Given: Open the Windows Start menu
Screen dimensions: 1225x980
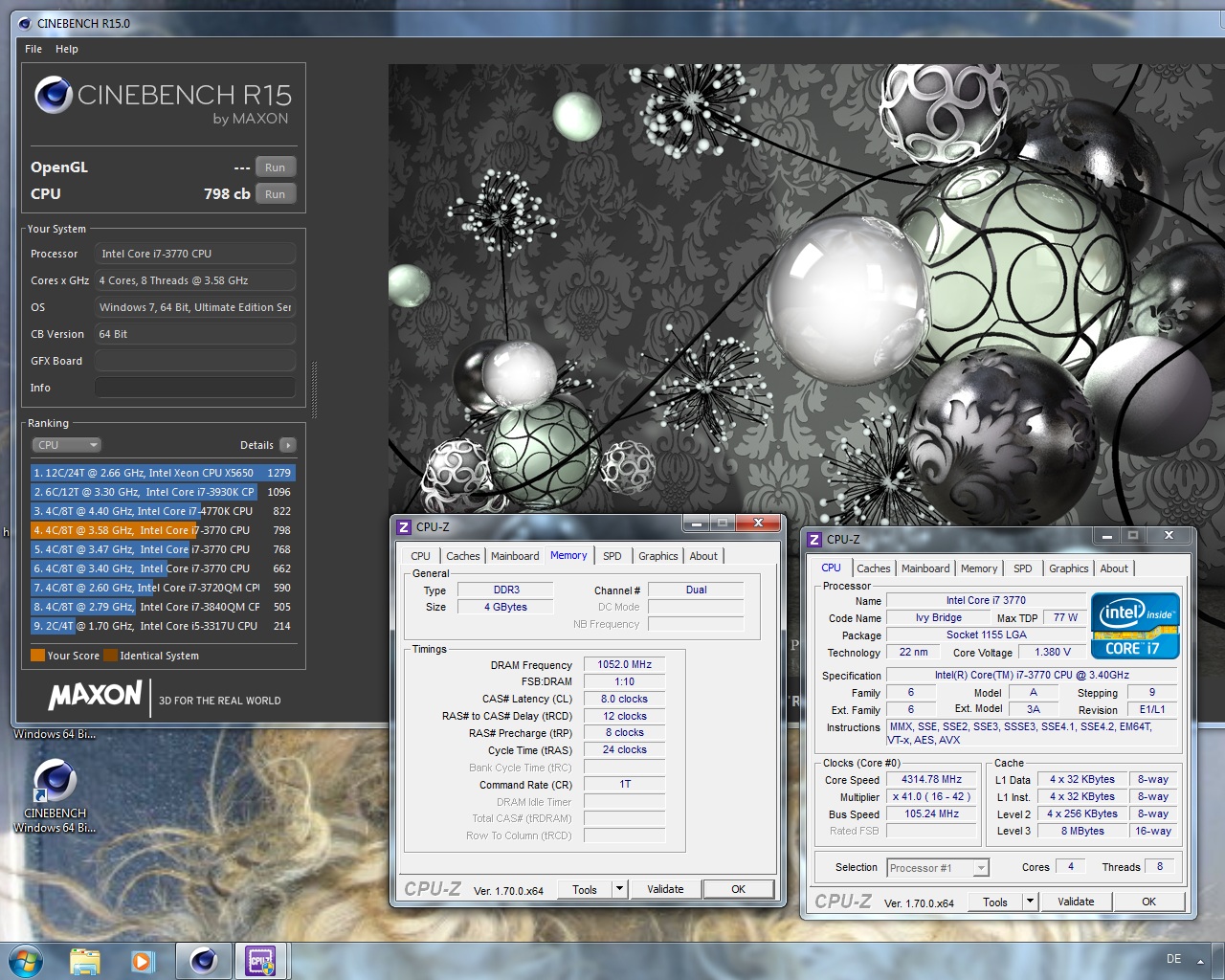Looking at the screenshot, I should click(x=26, y=960).
